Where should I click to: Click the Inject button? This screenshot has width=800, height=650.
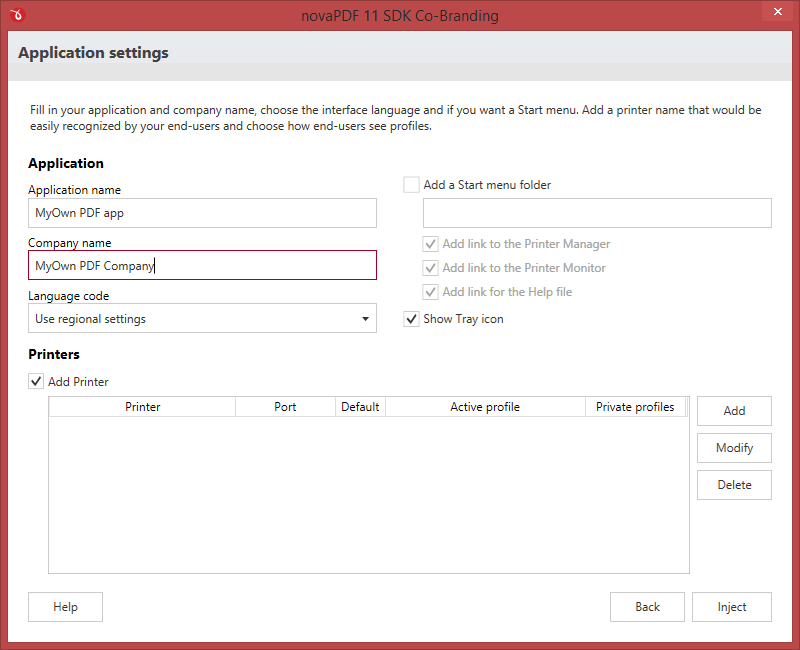[732, 607]
